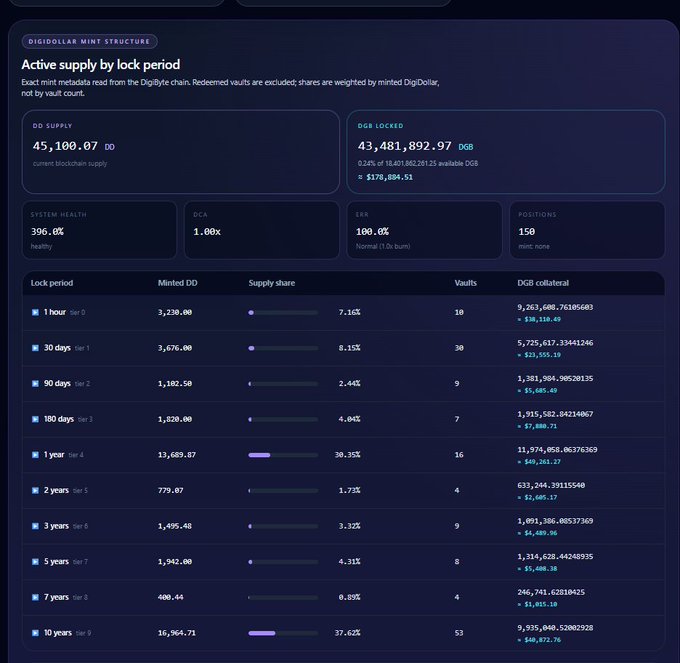680x663 pixels.
Task: Open the DCA 1.00x card
Action: [x=262, y=230]
